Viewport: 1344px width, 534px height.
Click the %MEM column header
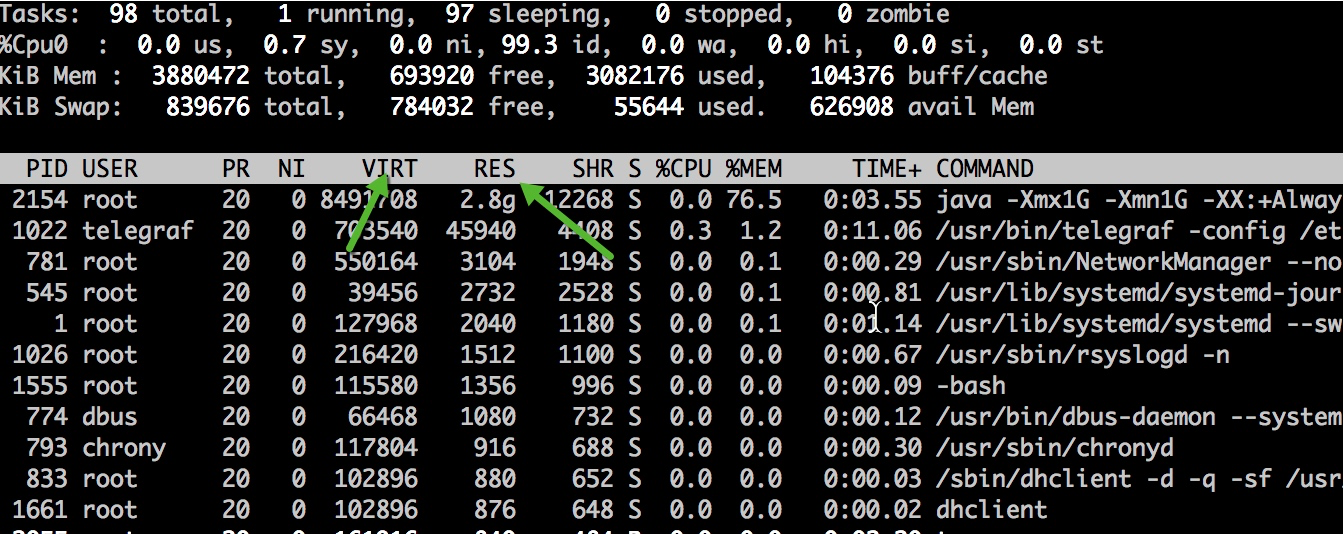pos(753,168)
